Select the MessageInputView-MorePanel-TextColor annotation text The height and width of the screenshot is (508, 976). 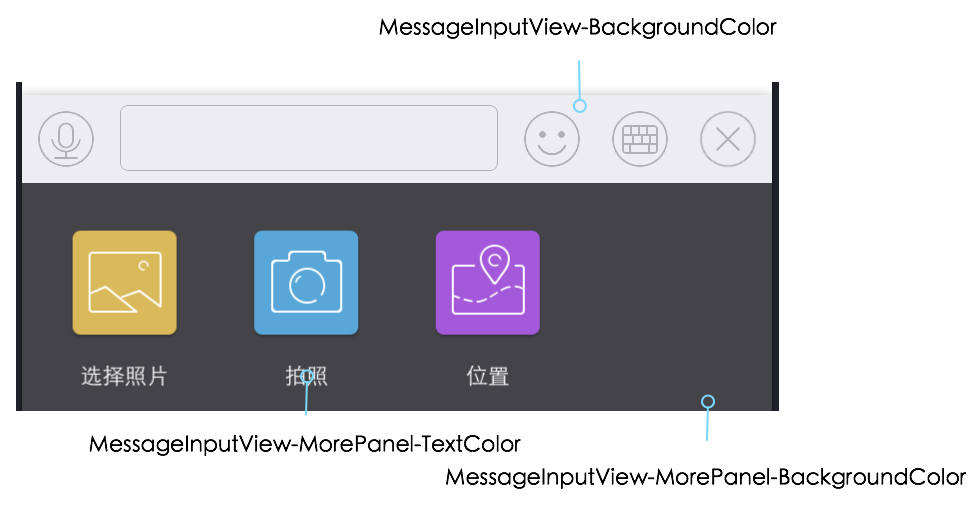304,444
